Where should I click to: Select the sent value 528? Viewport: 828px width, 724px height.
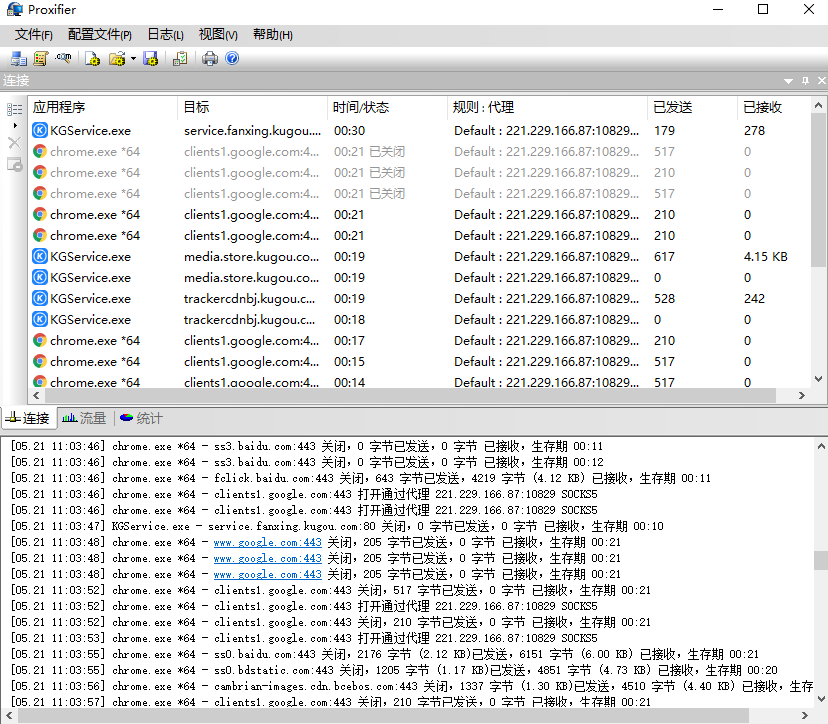[x=664, y=298]
